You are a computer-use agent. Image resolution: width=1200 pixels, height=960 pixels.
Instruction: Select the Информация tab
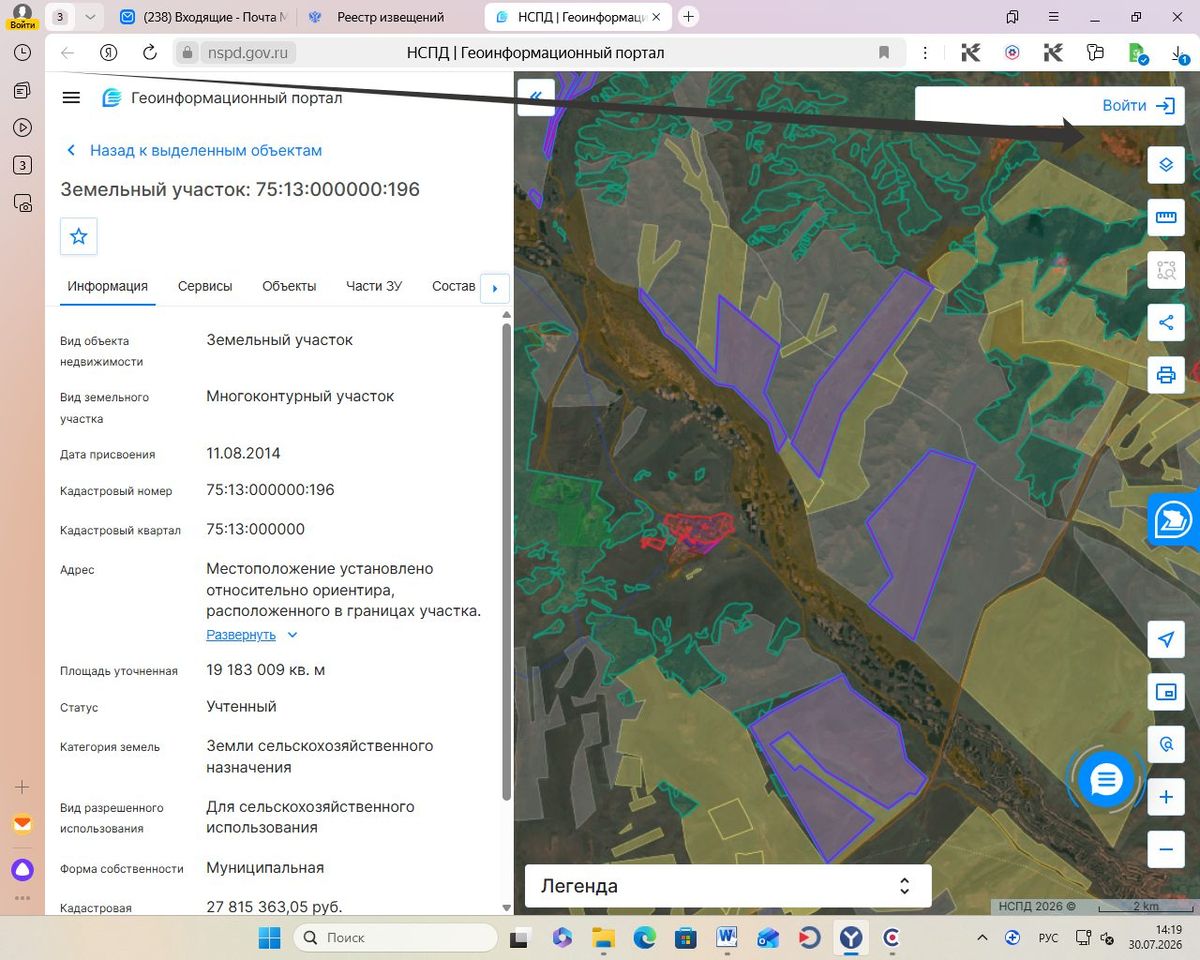(x=108, y=286)
